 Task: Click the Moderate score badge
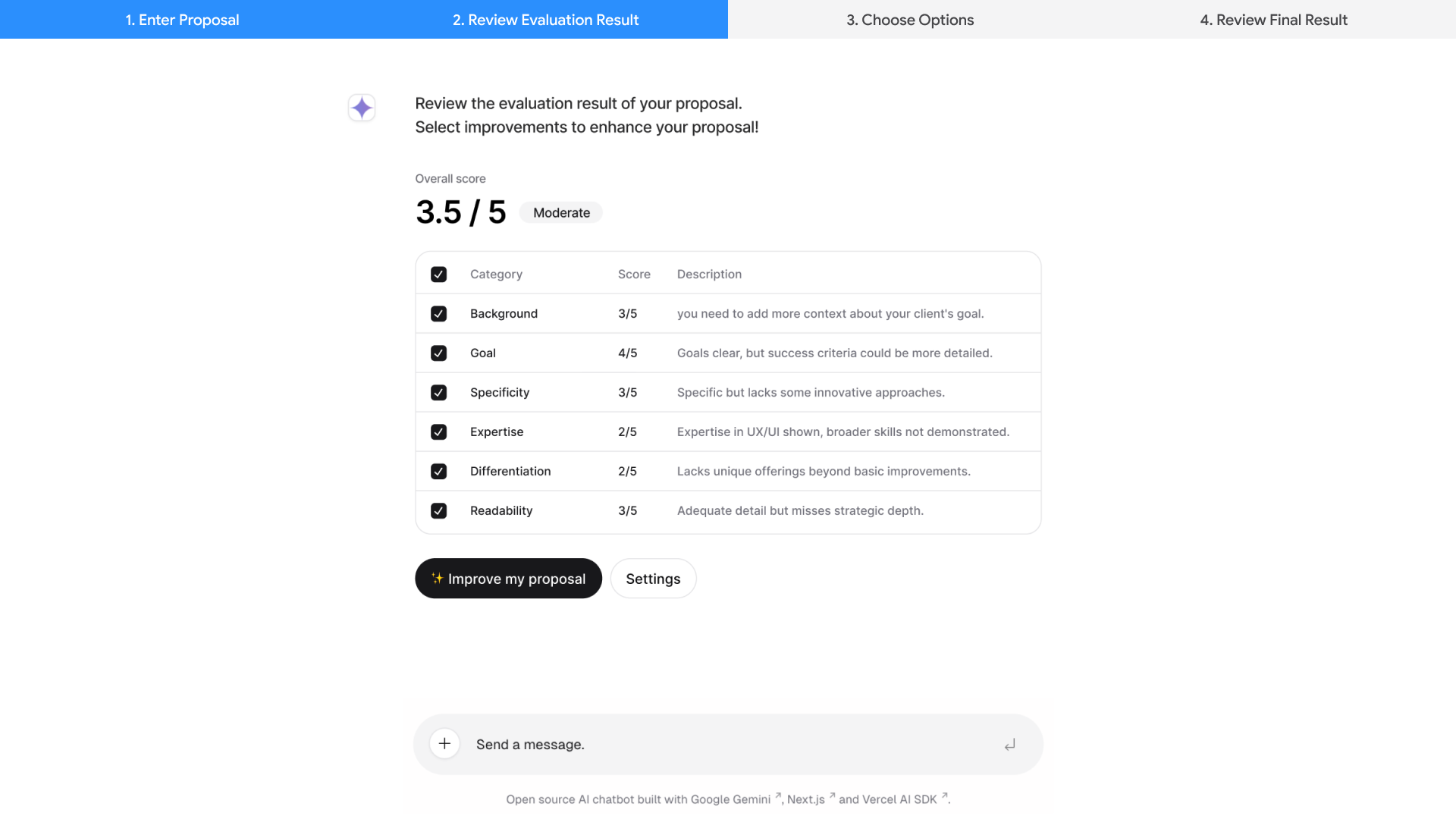pos(561,213)
